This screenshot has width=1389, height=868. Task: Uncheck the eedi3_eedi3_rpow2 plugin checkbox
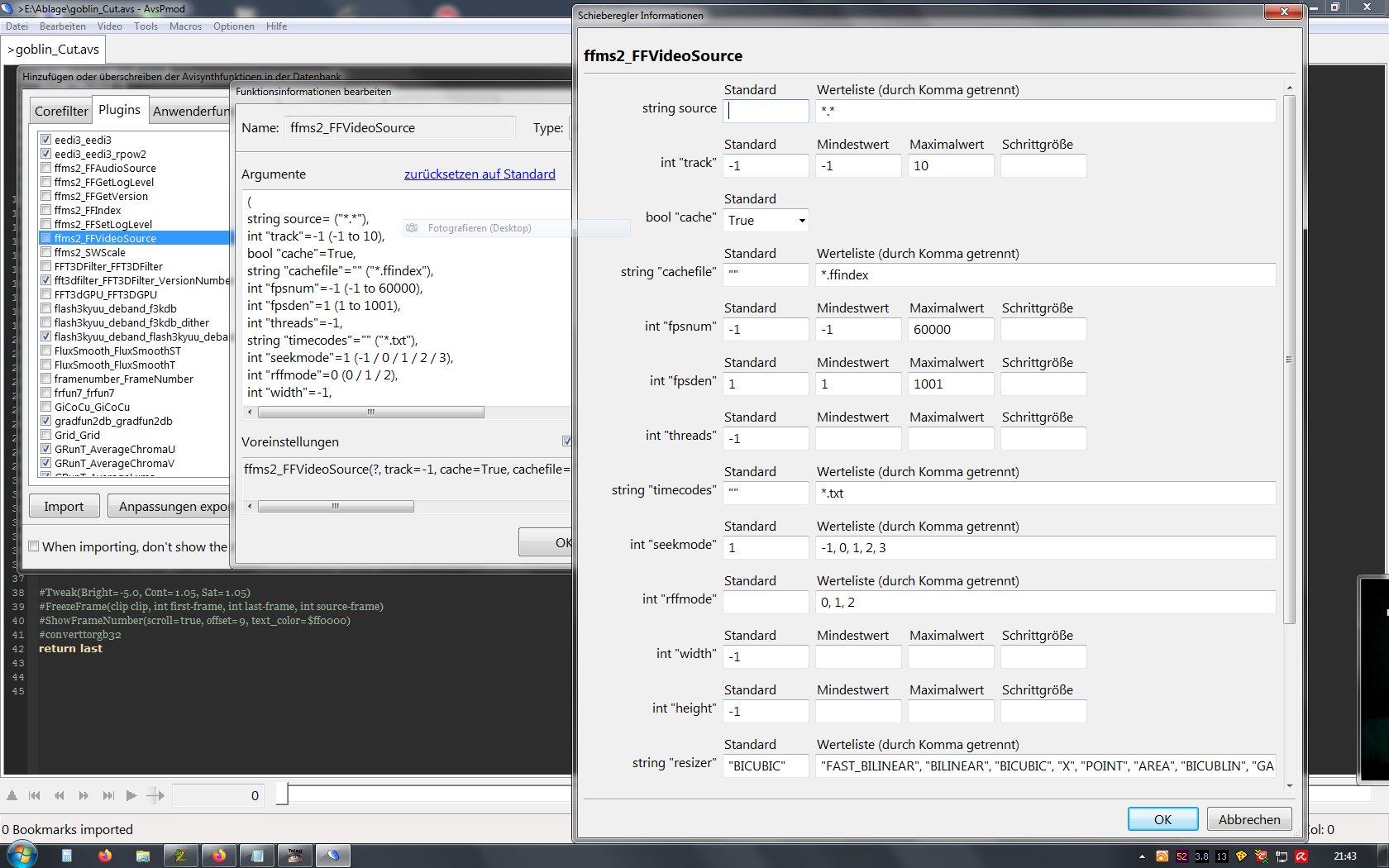point(46,154)
